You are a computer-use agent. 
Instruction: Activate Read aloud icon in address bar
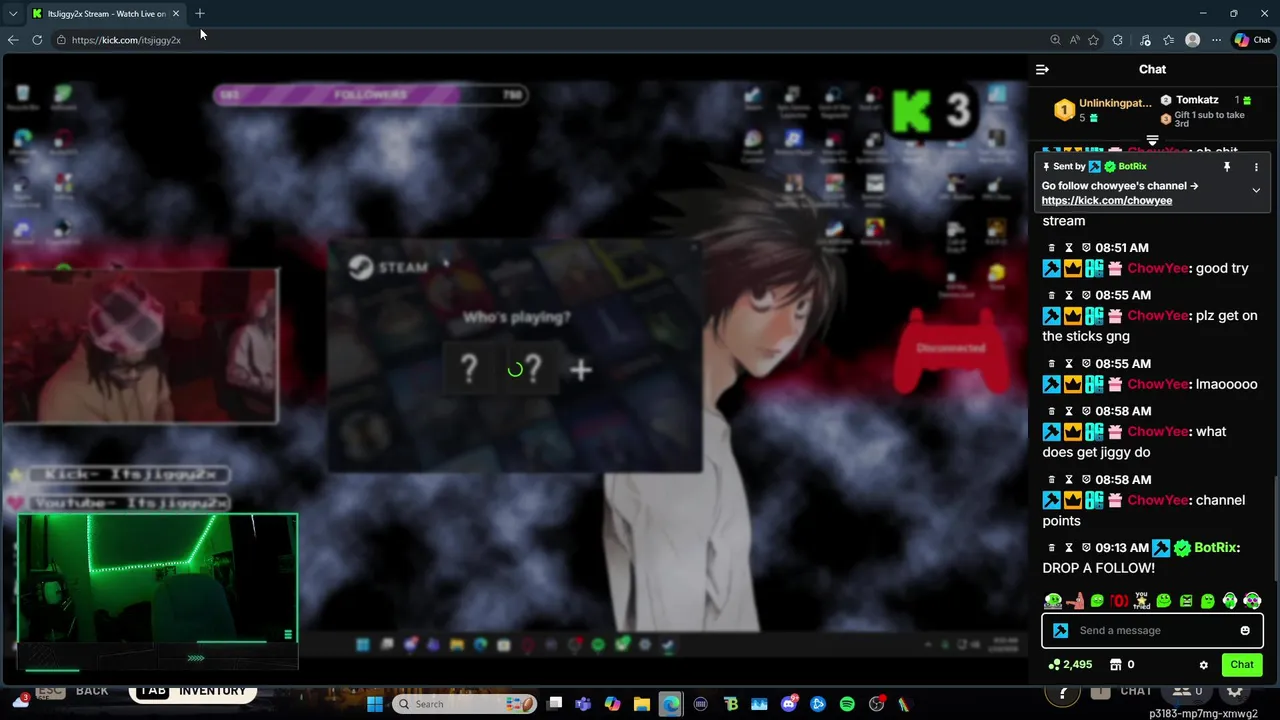click(1074, 40)
